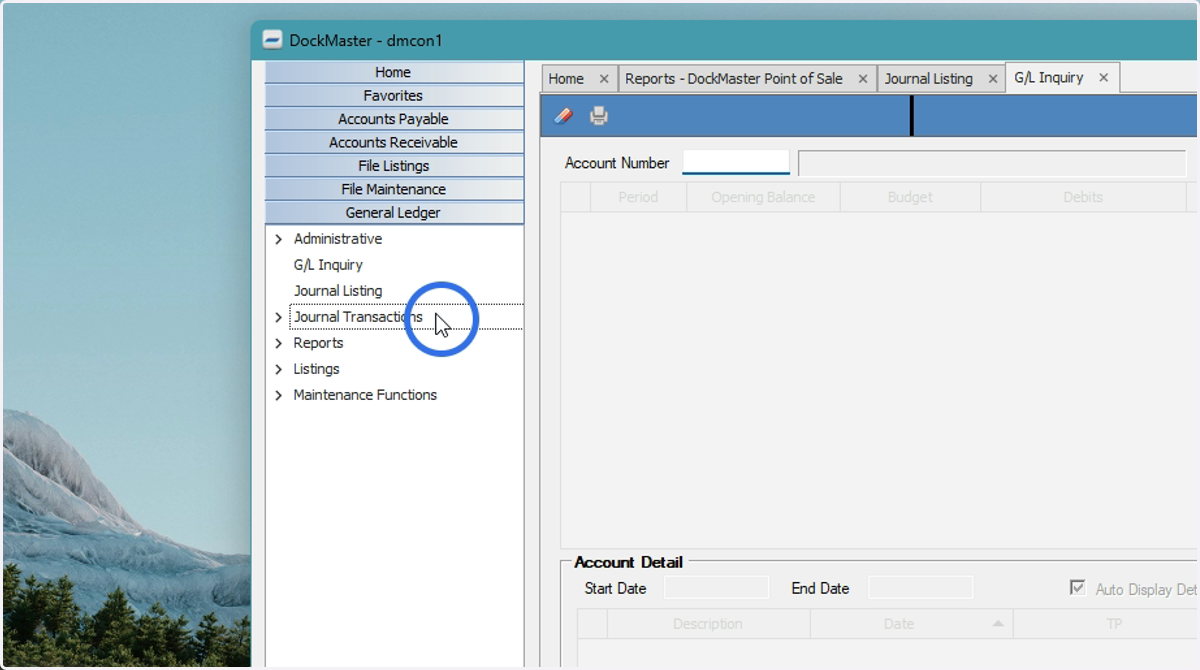This screenshot has width=1200, height=670.
Task: Expand the Listings tree node
Action: coord(278,369)
